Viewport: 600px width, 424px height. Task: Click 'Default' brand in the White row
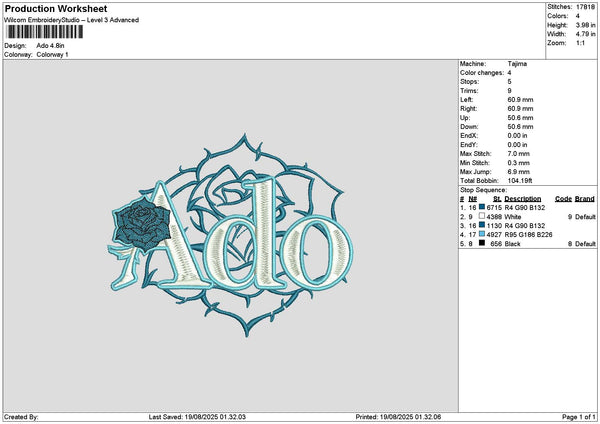tap(585, 217)
